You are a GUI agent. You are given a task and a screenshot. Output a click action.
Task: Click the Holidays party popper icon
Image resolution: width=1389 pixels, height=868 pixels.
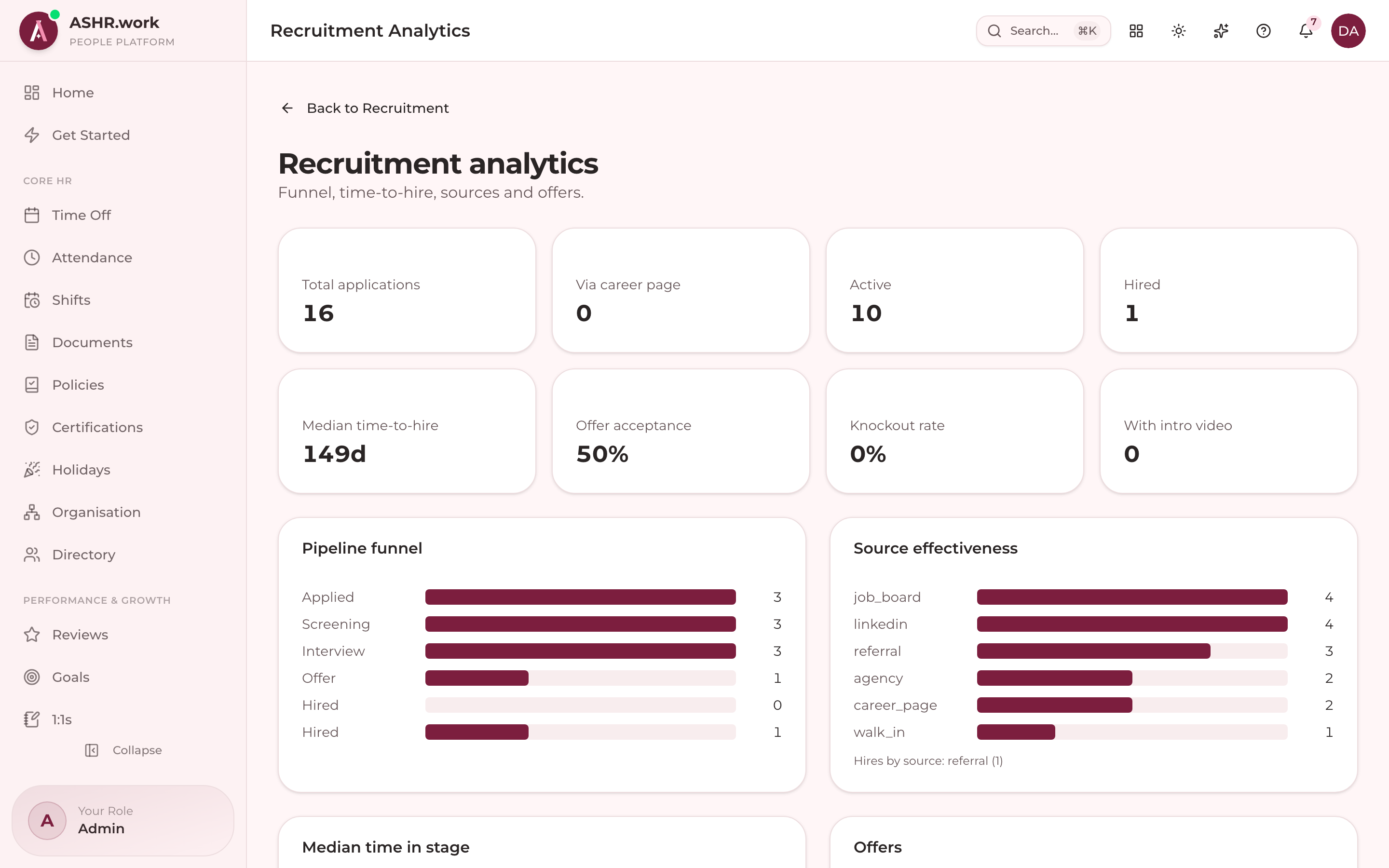pos(31,470)
